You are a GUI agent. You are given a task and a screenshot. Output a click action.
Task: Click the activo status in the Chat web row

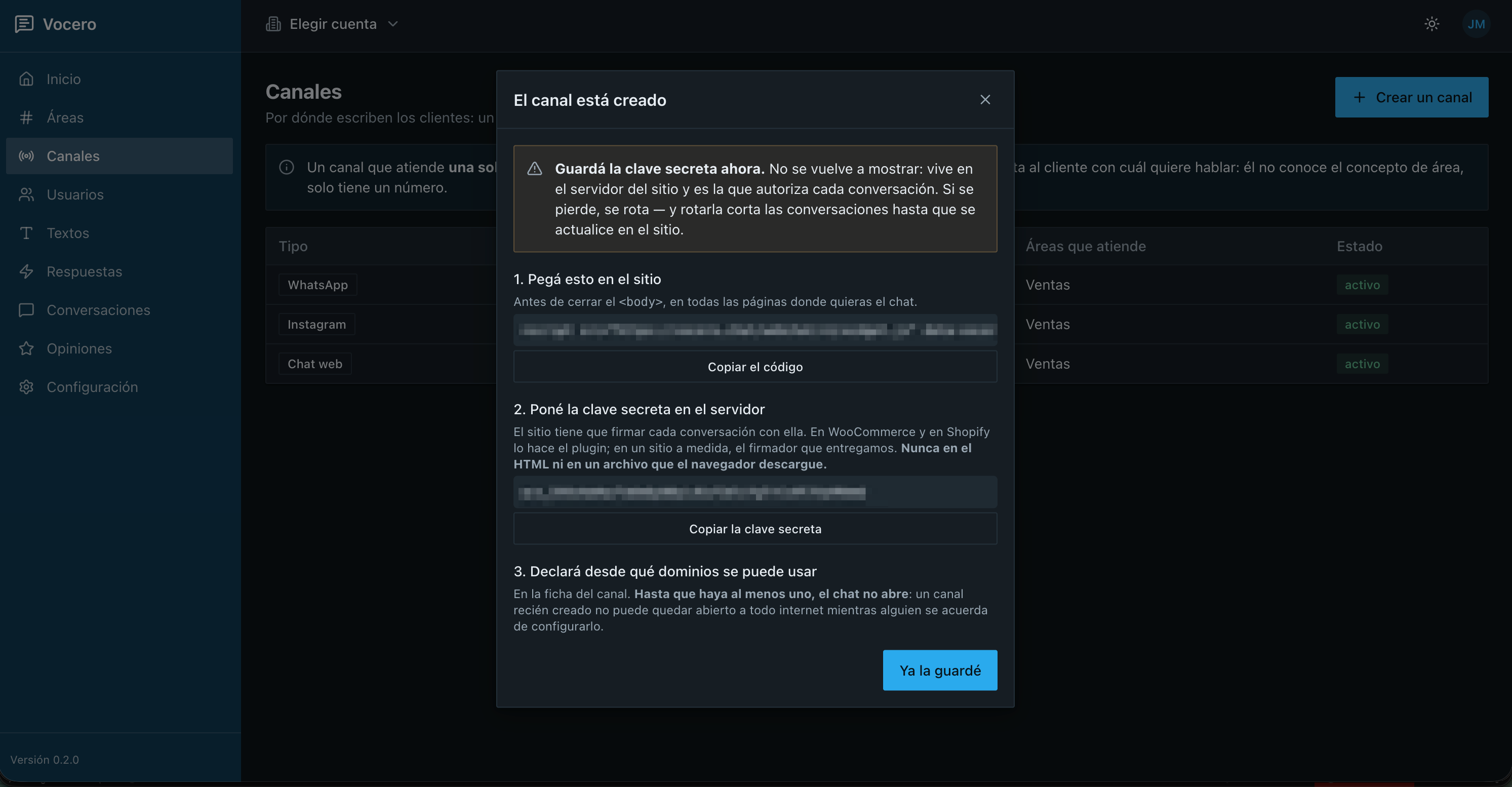(1362, 364)
